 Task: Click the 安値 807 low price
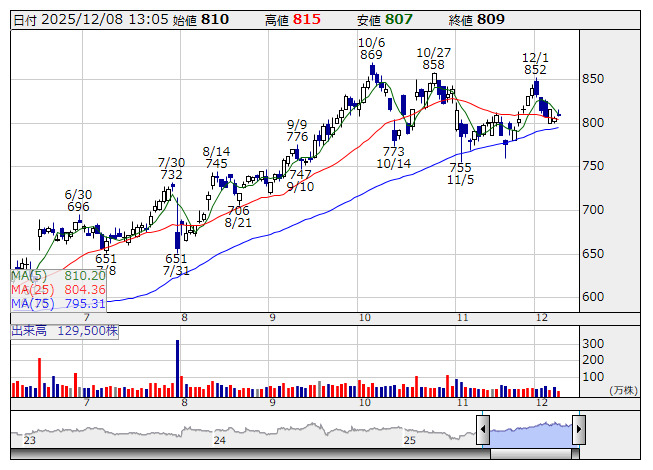point(385,20)
